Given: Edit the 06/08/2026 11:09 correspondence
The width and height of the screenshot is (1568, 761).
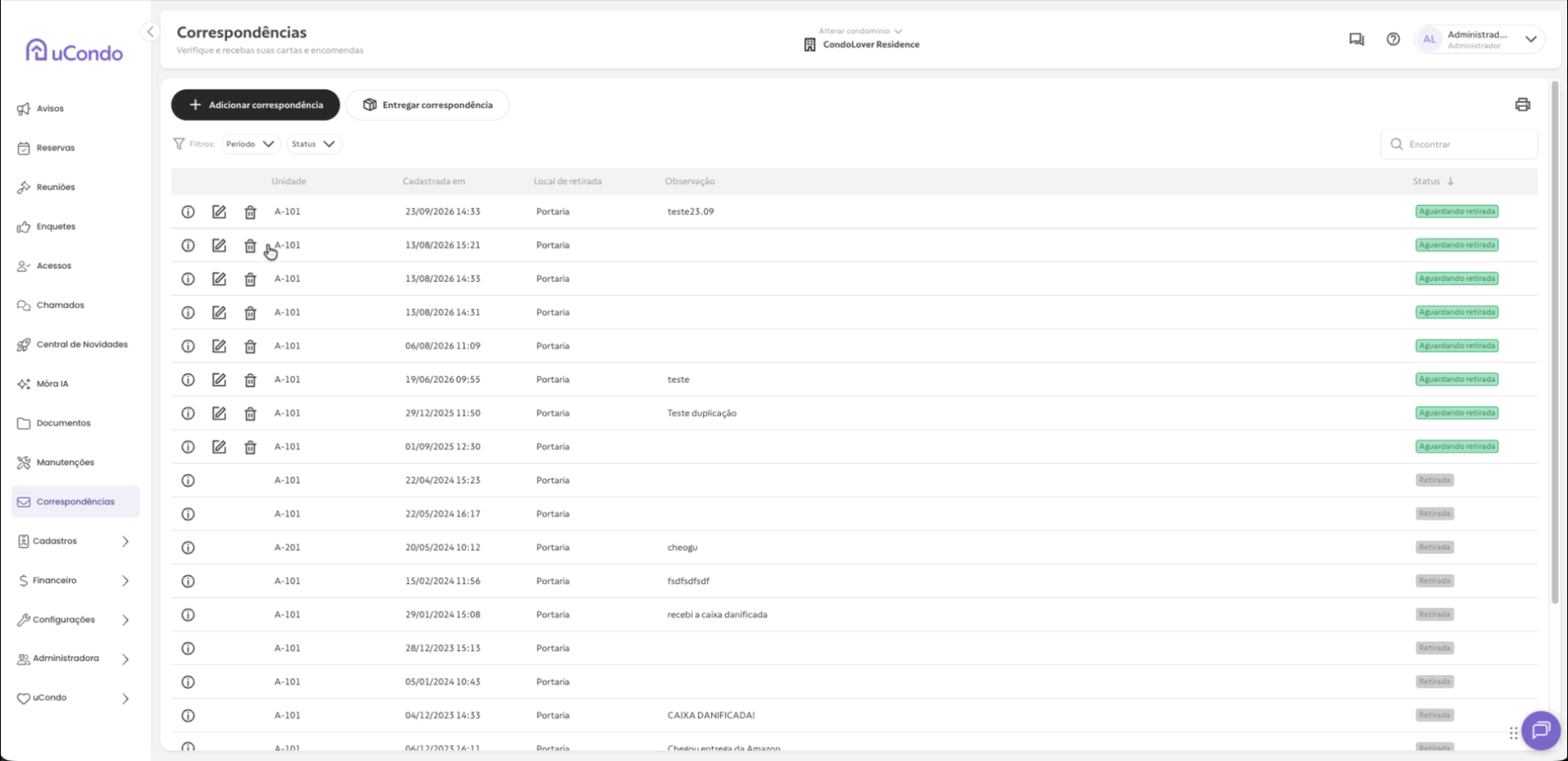Looking at the screenshot, I should 219,346.
